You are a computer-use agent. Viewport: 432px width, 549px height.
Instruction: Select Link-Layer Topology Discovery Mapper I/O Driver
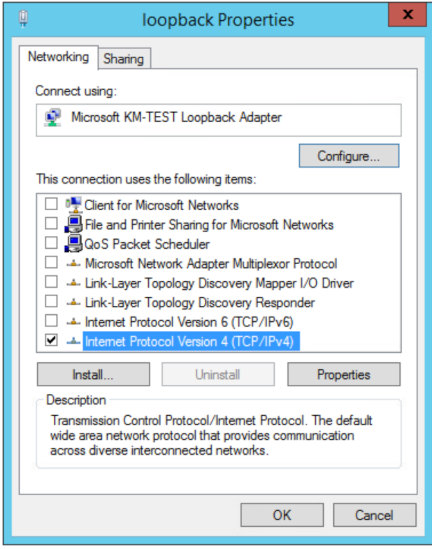point(220,283)
